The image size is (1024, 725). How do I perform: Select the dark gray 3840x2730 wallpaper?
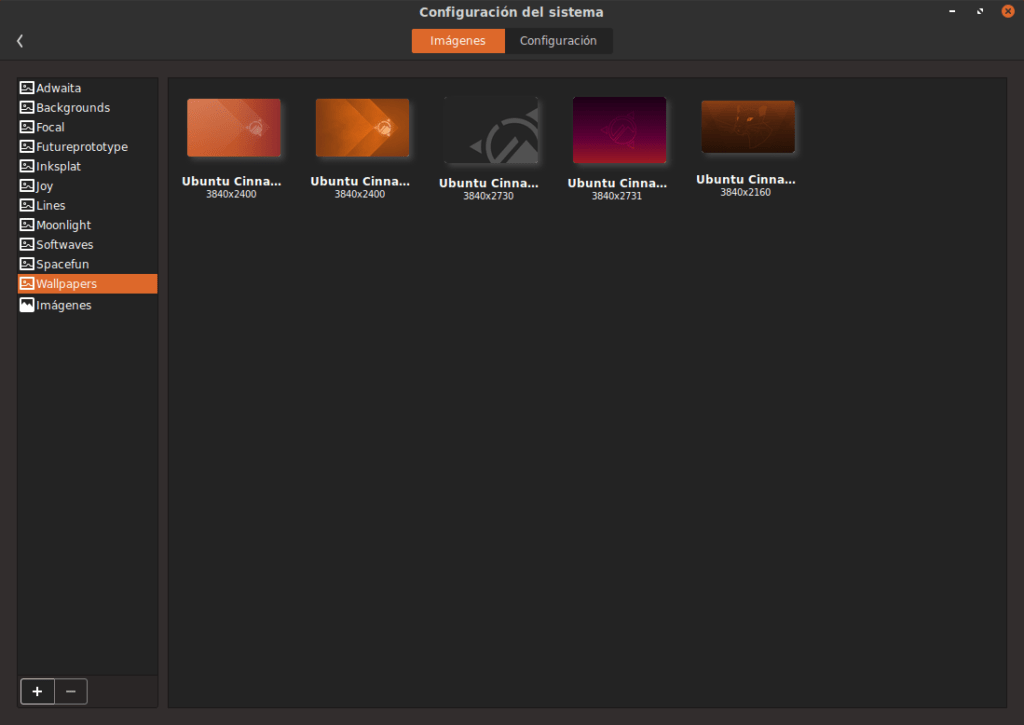click(491, 131)
